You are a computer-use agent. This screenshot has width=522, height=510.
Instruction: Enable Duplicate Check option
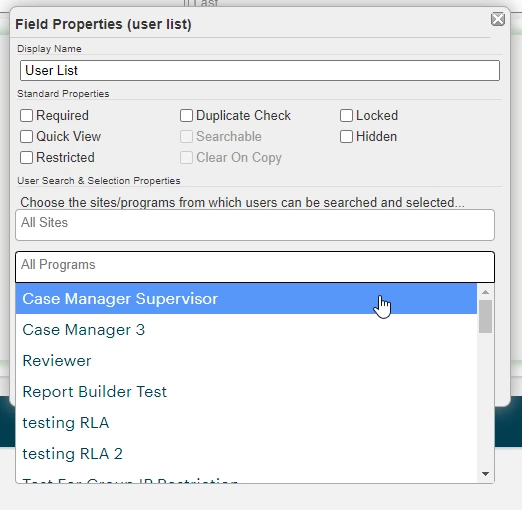click(x=186, y=116)
